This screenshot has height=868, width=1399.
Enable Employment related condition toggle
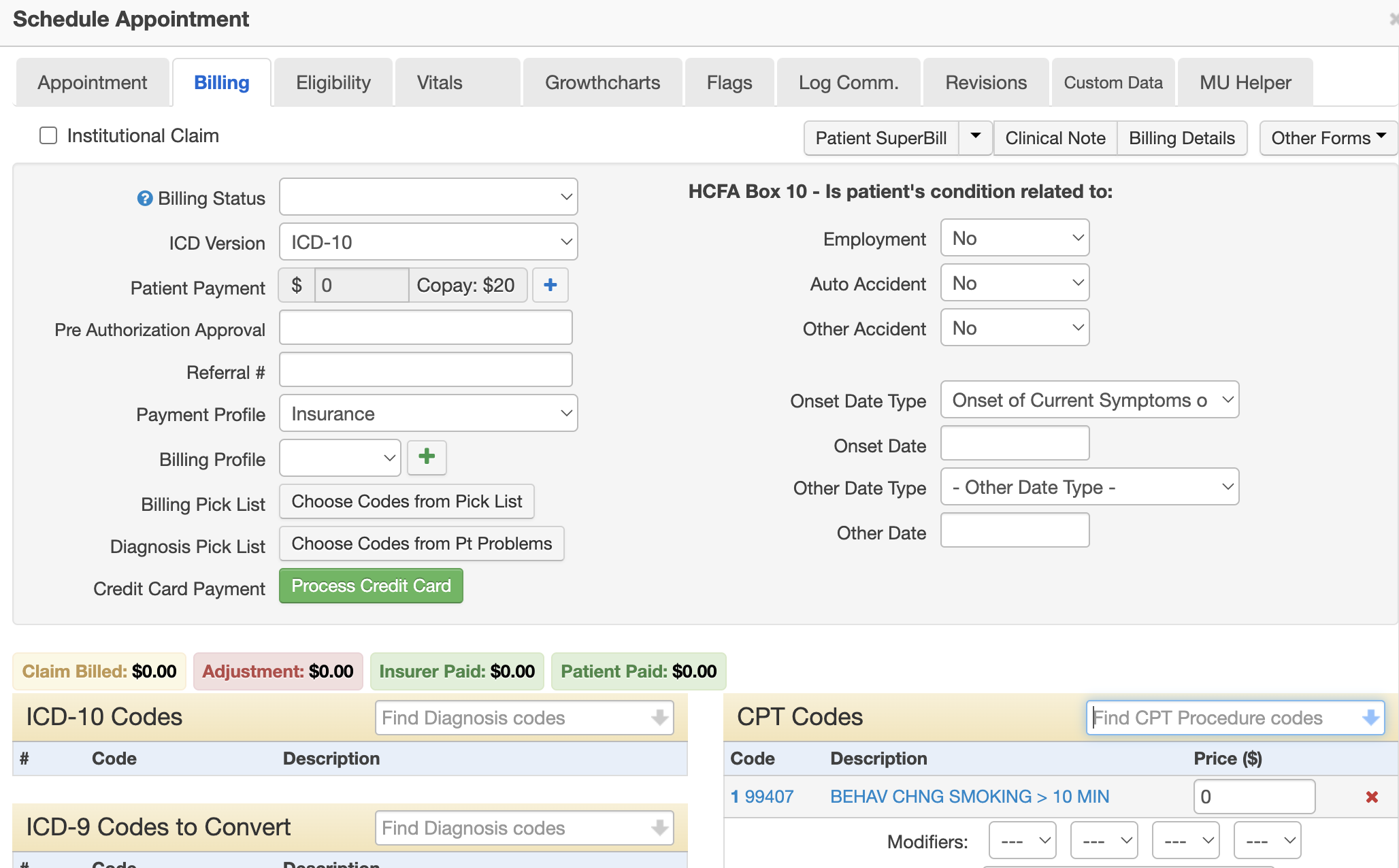(x=1014, y=238)
